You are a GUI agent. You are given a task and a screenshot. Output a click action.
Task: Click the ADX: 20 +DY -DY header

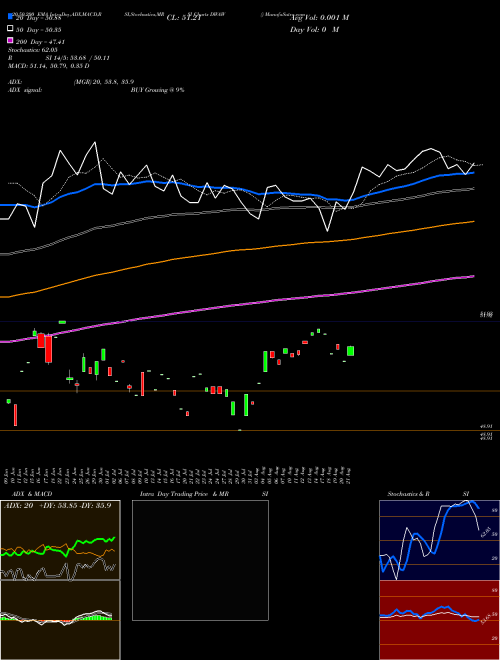click(x=57, y=505)
